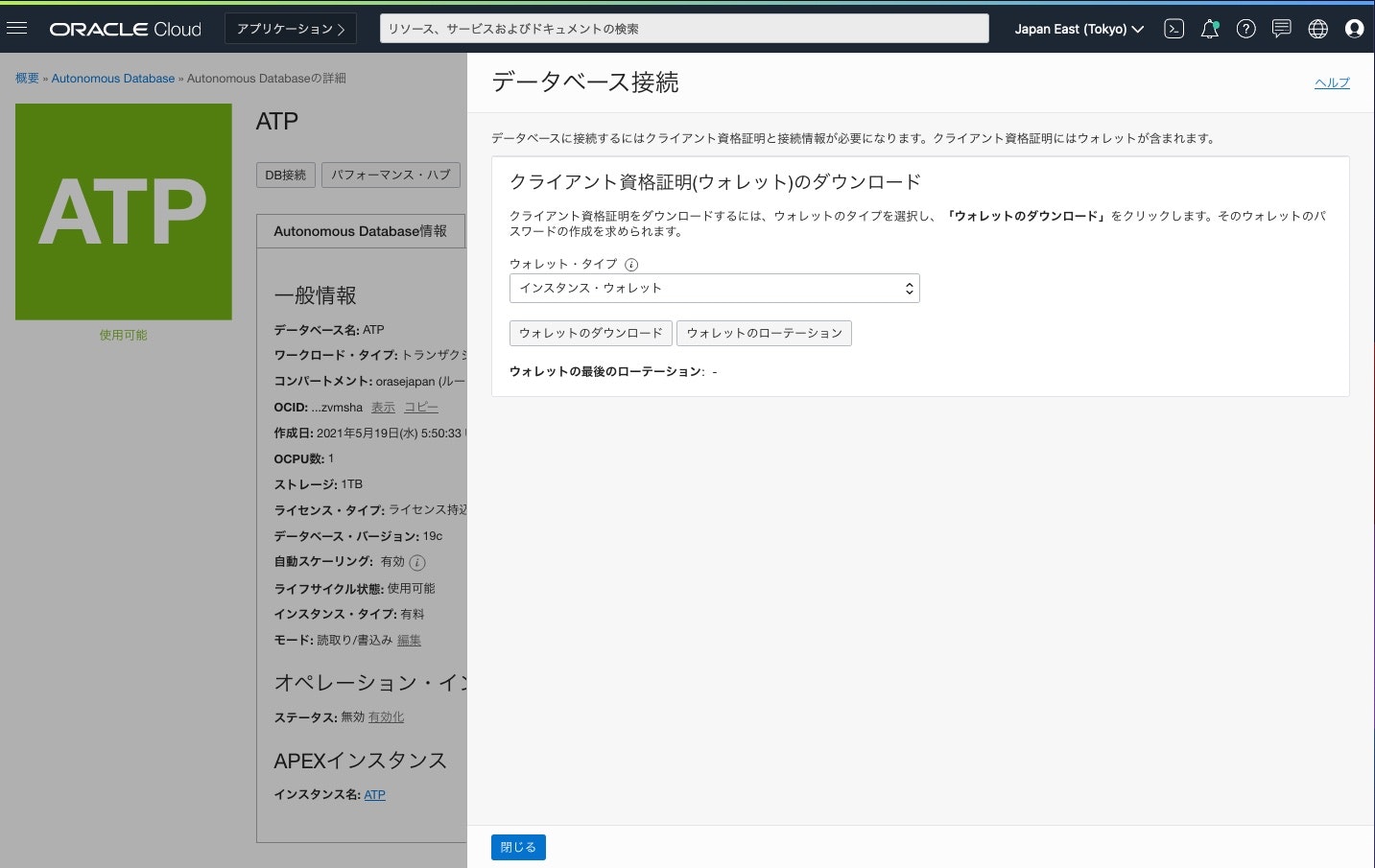
Task: Open the ヘルプ link
Action: (x=1331, y=82)
